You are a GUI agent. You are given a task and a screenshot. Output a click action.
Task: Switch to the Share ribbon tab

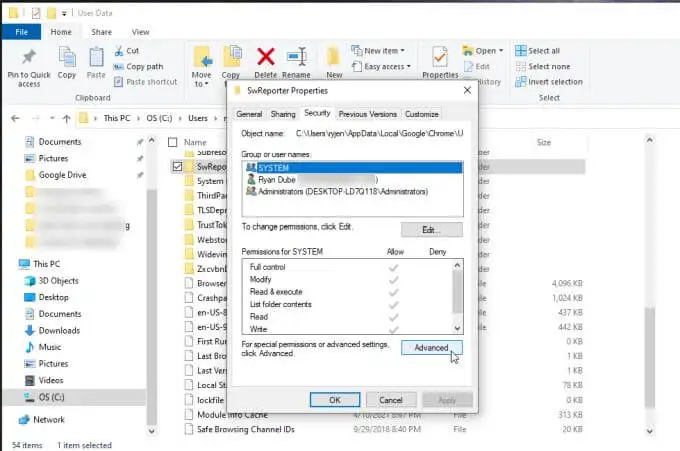[x=101, y=32]
